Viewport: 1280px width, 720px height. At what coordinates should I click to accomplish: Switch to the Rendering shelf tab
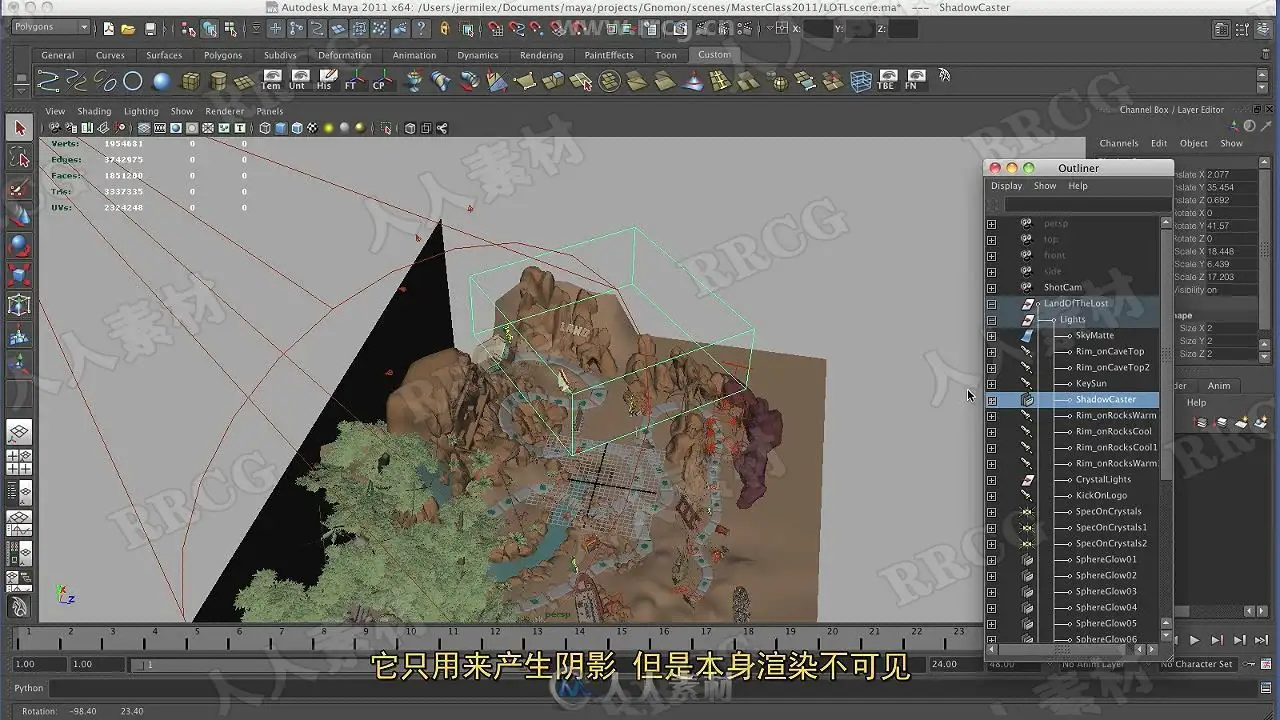click(541, 56)
